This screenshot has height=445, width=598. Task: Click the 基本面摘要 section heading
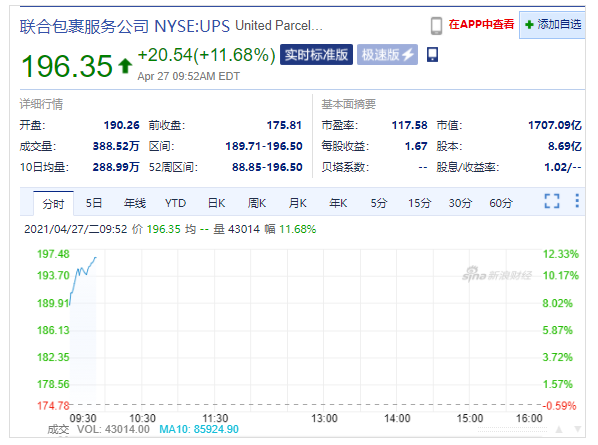pyautogui.click(x=349, y=104)
